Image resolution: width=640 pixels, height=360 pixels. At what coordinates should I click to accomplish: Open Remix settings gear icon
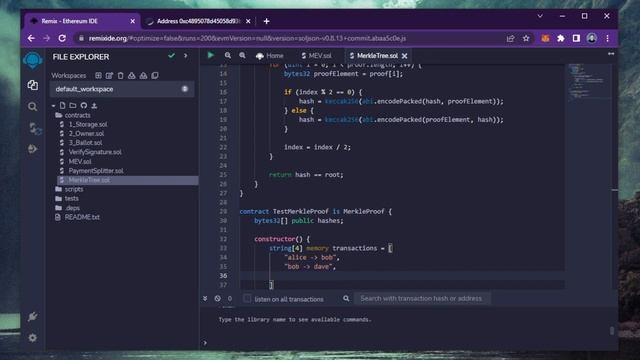[x=33, y=338]
